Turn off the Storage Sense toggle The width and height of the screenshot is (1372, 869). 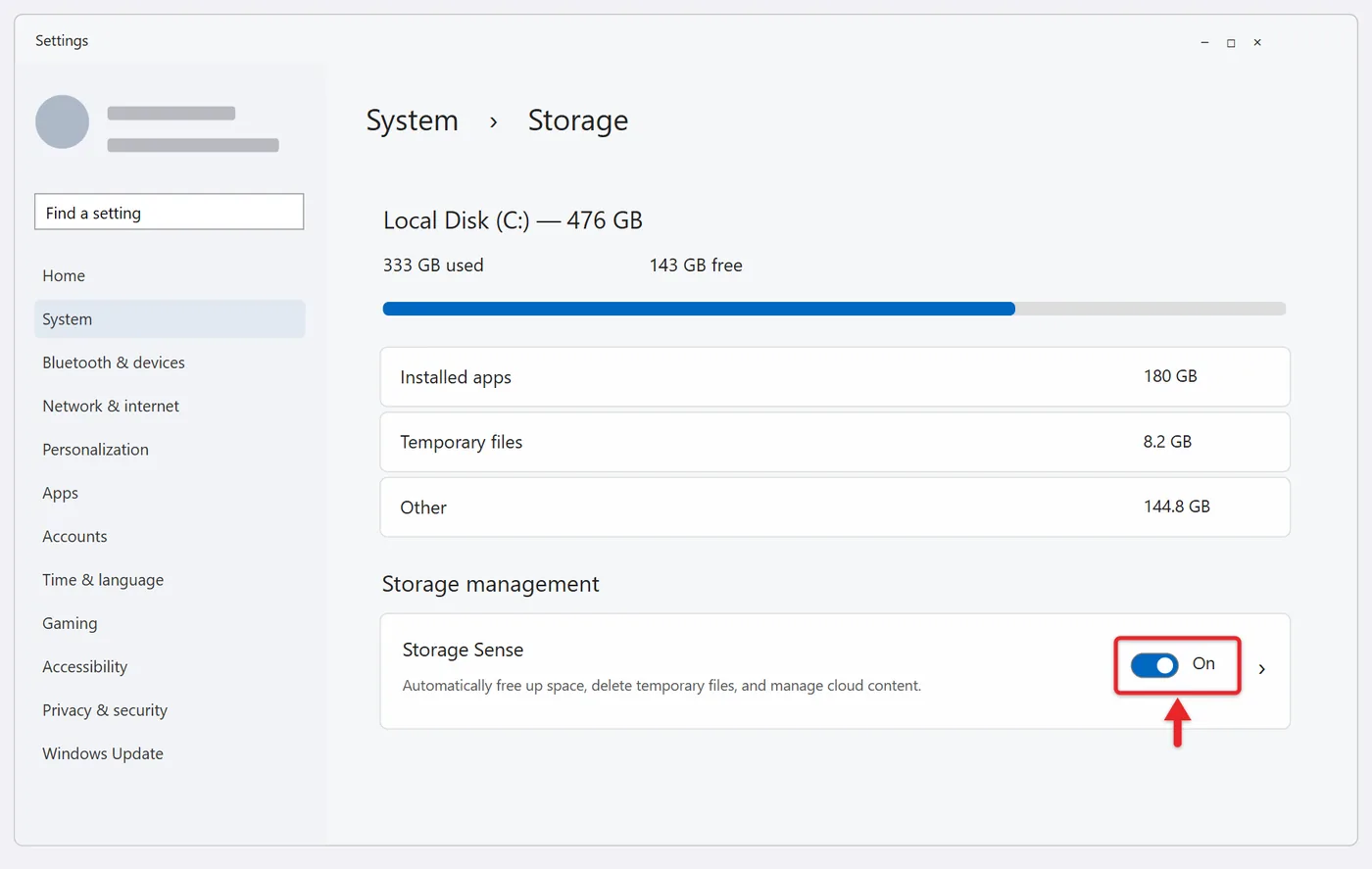click(1154, 665)
